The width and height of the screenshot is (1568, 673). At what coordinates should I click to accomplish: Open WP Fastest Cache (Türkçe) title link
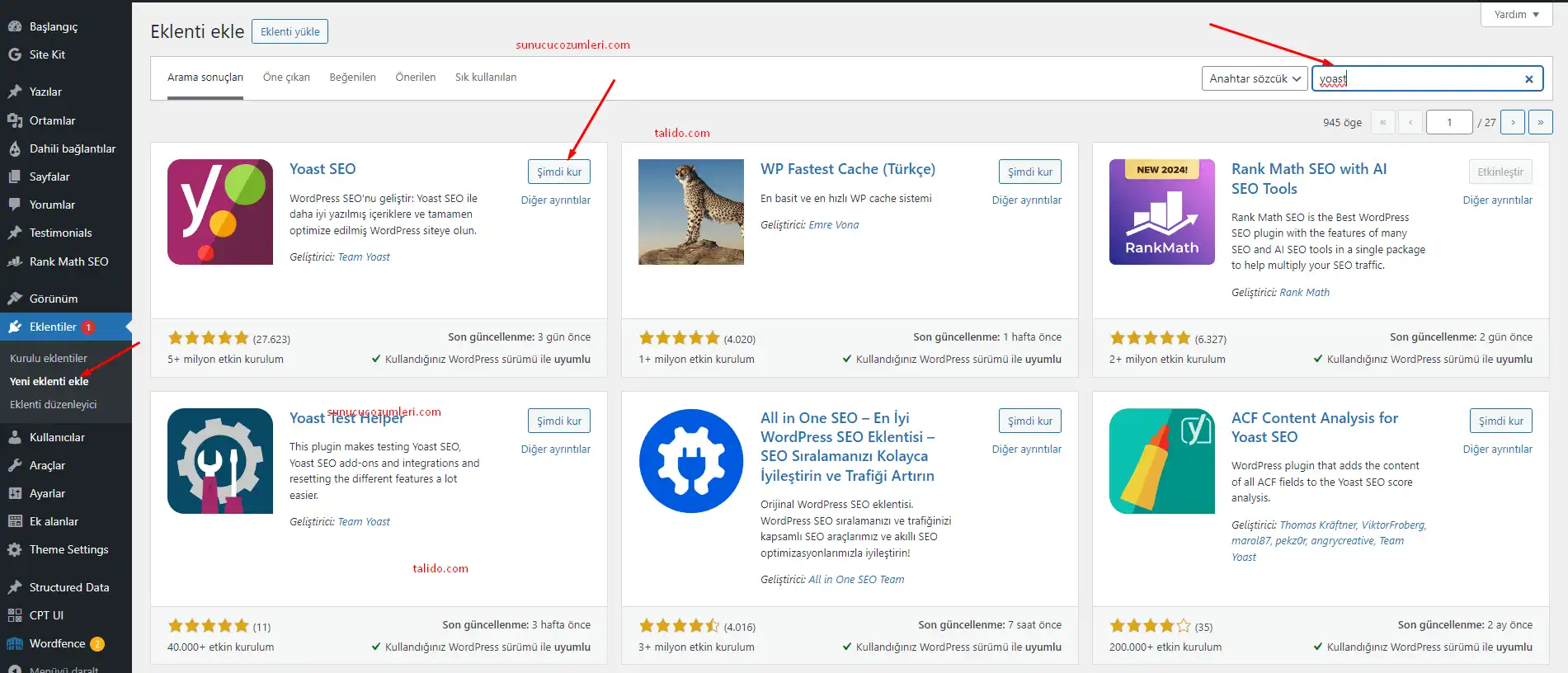coord(848,169)
